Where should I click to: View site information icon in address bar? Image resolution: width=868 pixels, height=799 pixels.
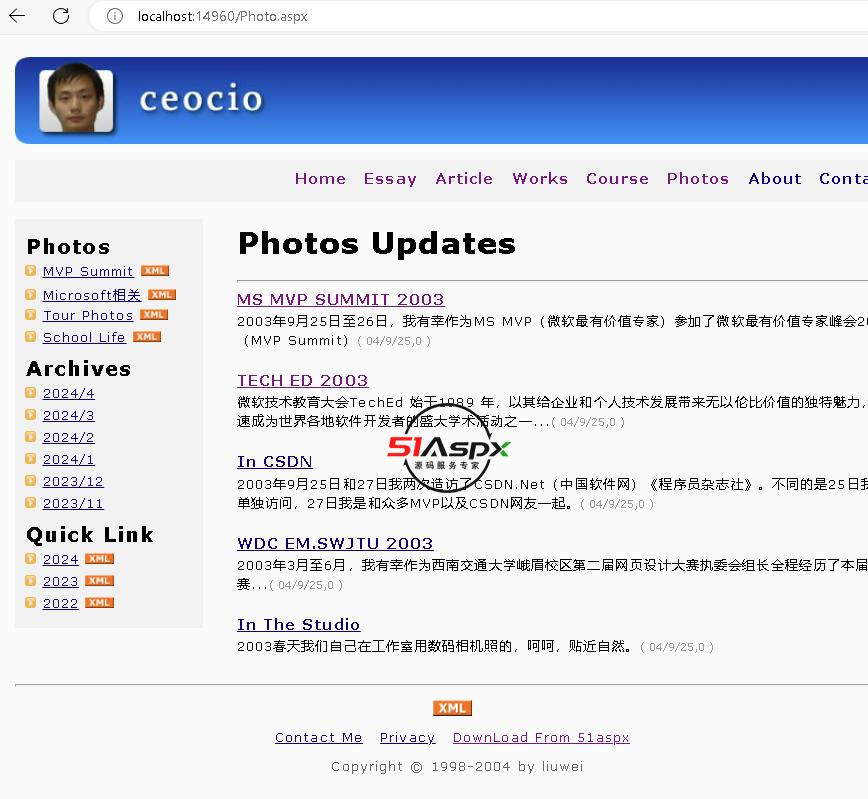point(115,16)
